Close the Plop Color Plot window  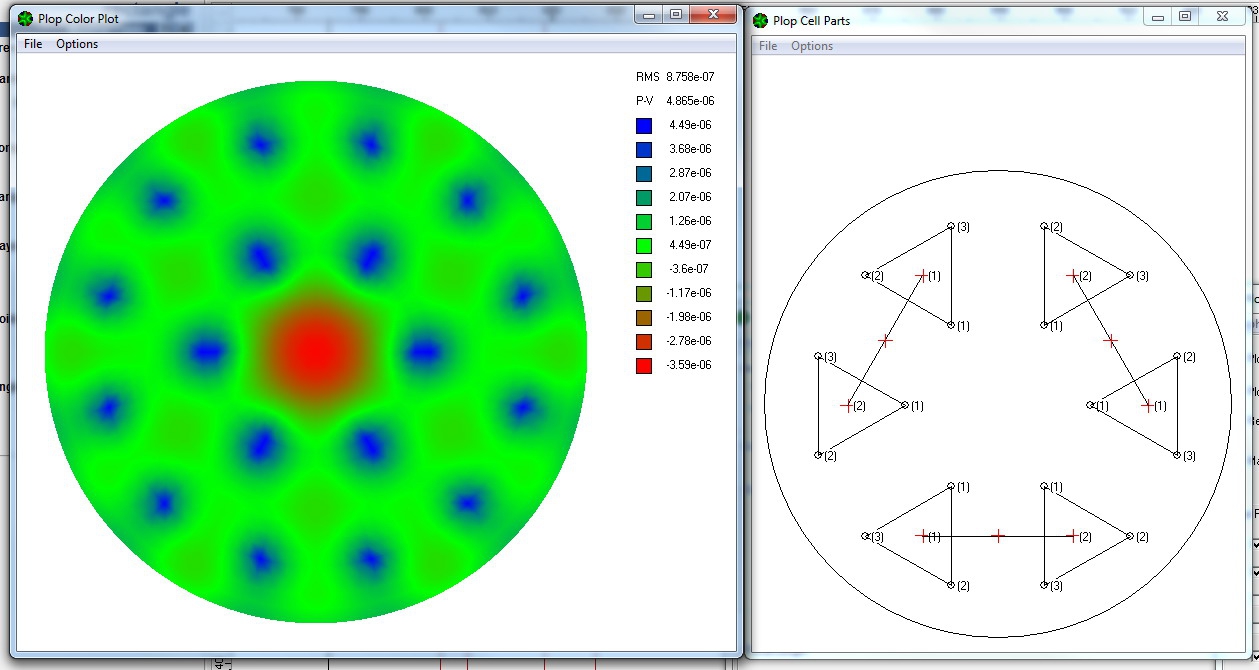714,14
